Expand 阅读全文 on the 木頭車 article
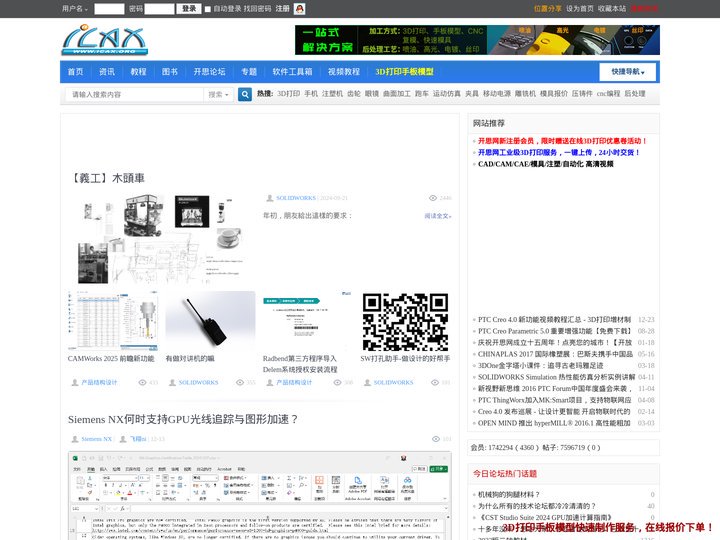 click(438, 216)
